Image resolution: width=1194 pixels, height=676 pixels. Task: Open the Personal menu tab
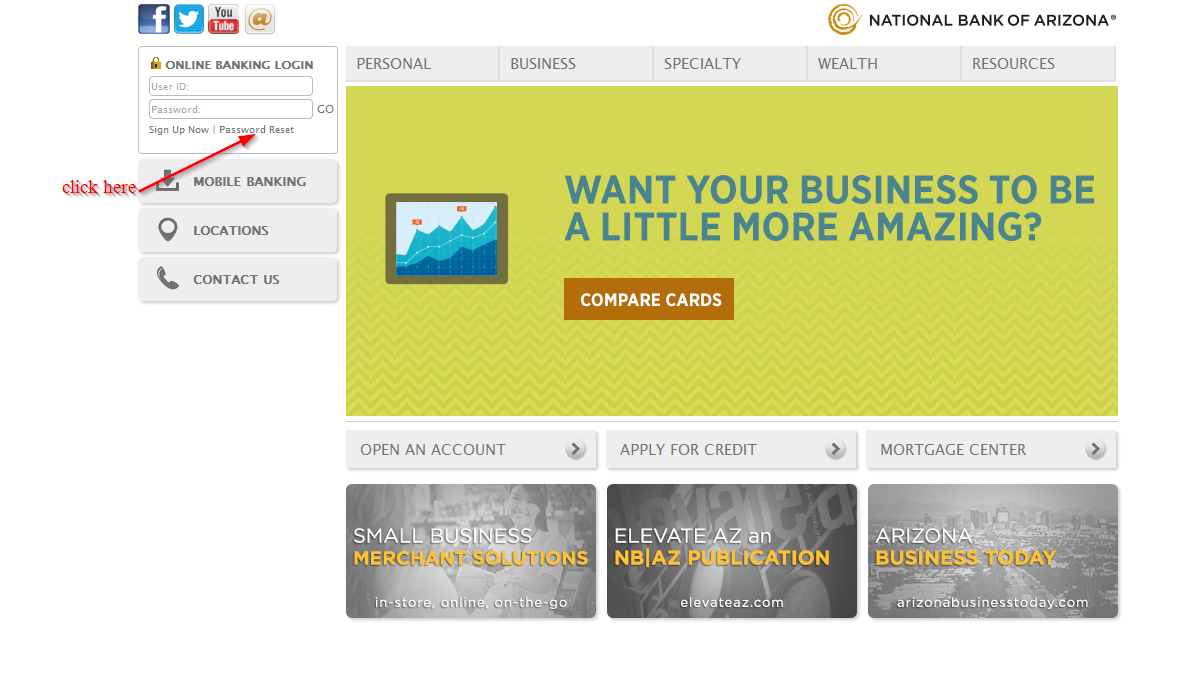coord(394,63)
